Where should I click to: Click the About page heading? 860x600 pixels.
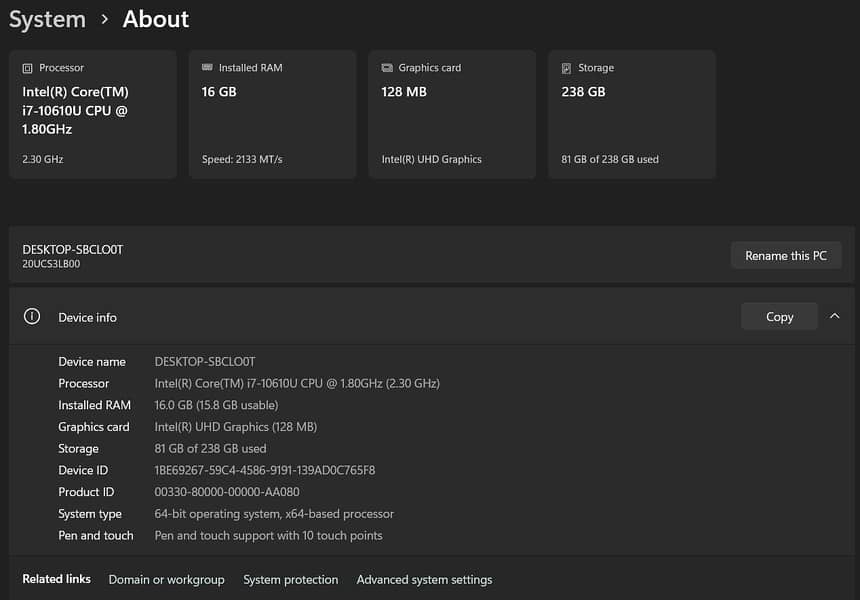pos(156,19)
